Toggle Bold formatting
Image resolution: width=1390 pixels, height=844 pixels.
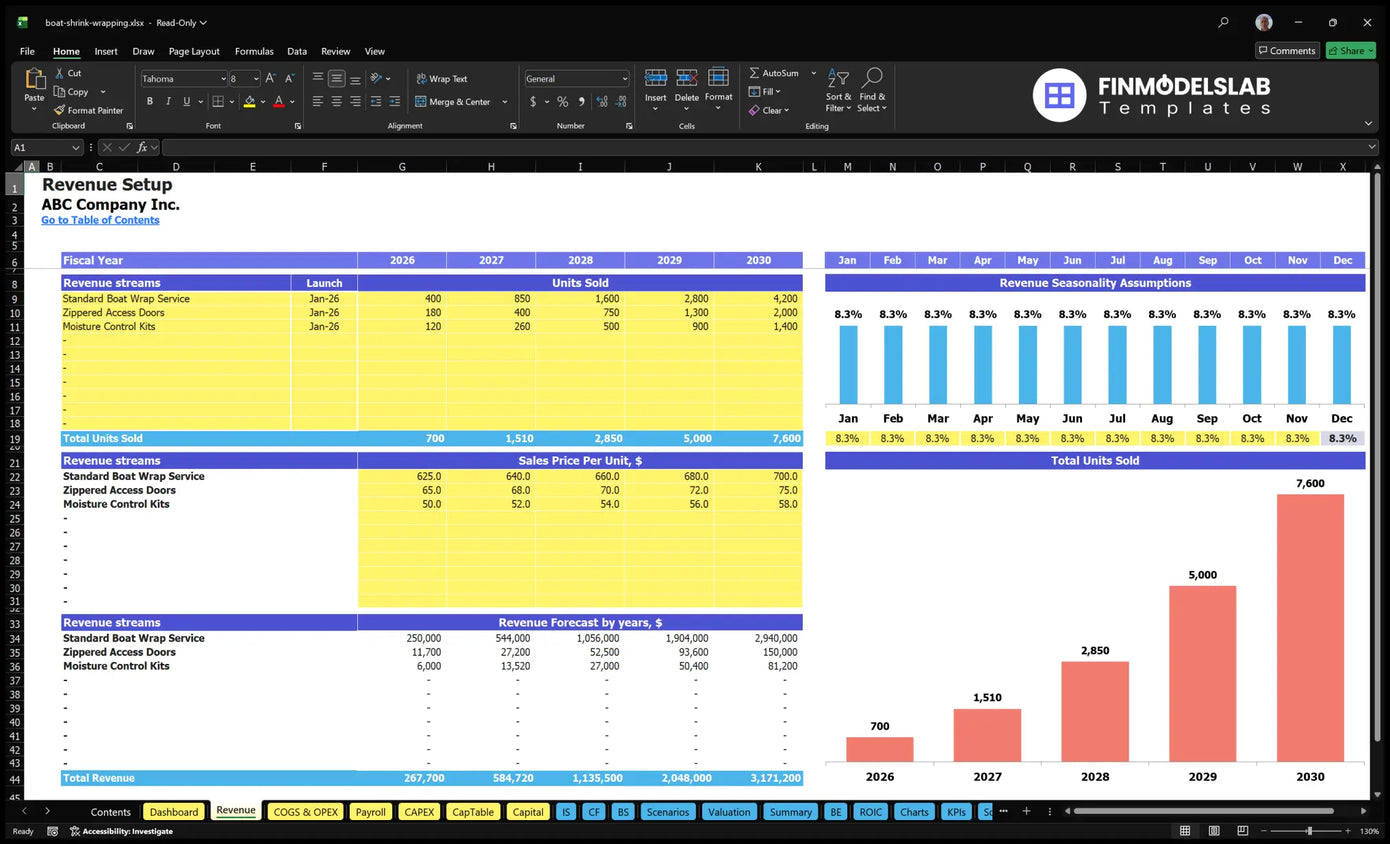pos(150,101)
